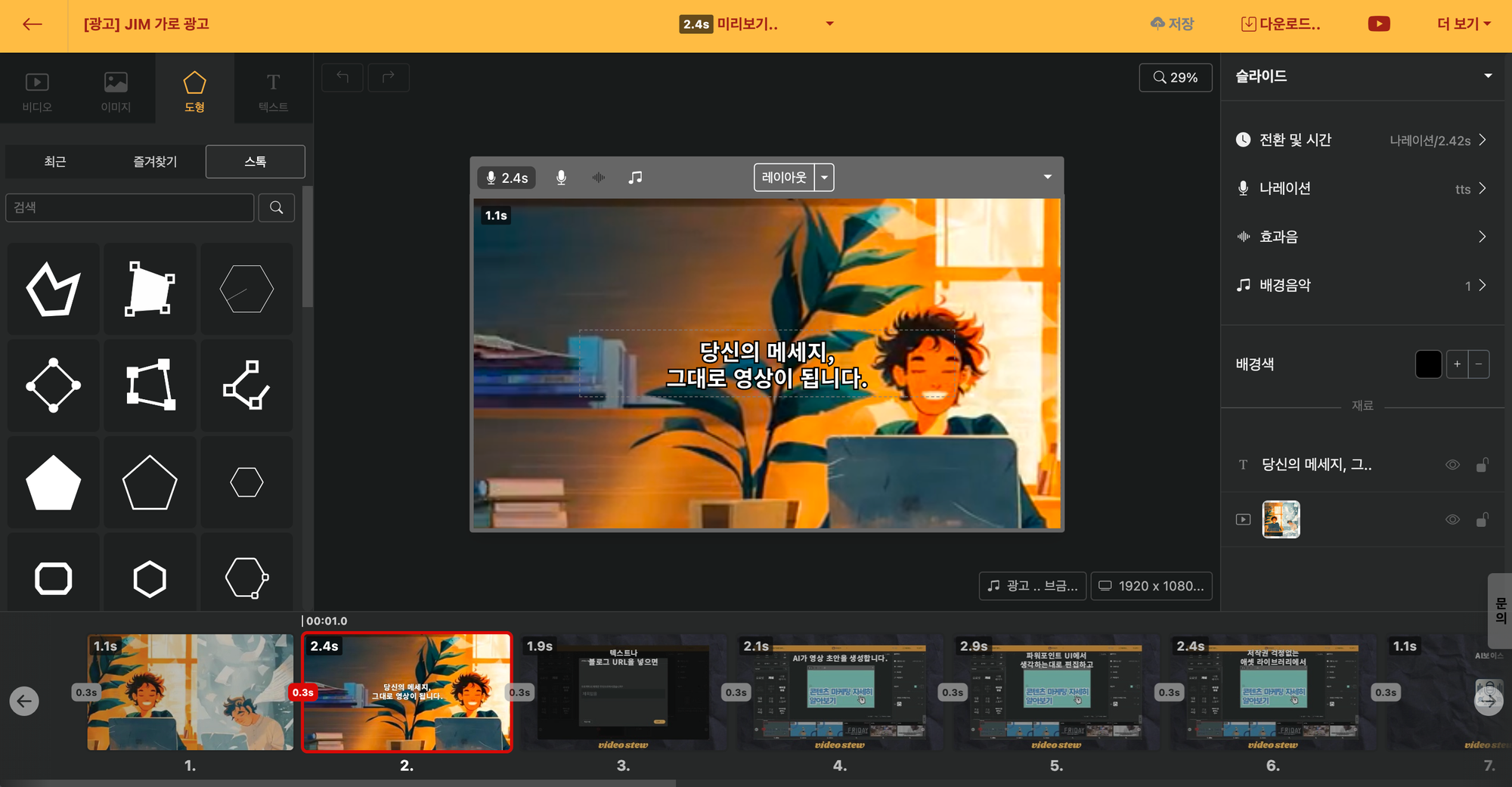Open the 텍스트 text tab
This screenshot has width=1512, height=787.
click(x=273, y=92)
